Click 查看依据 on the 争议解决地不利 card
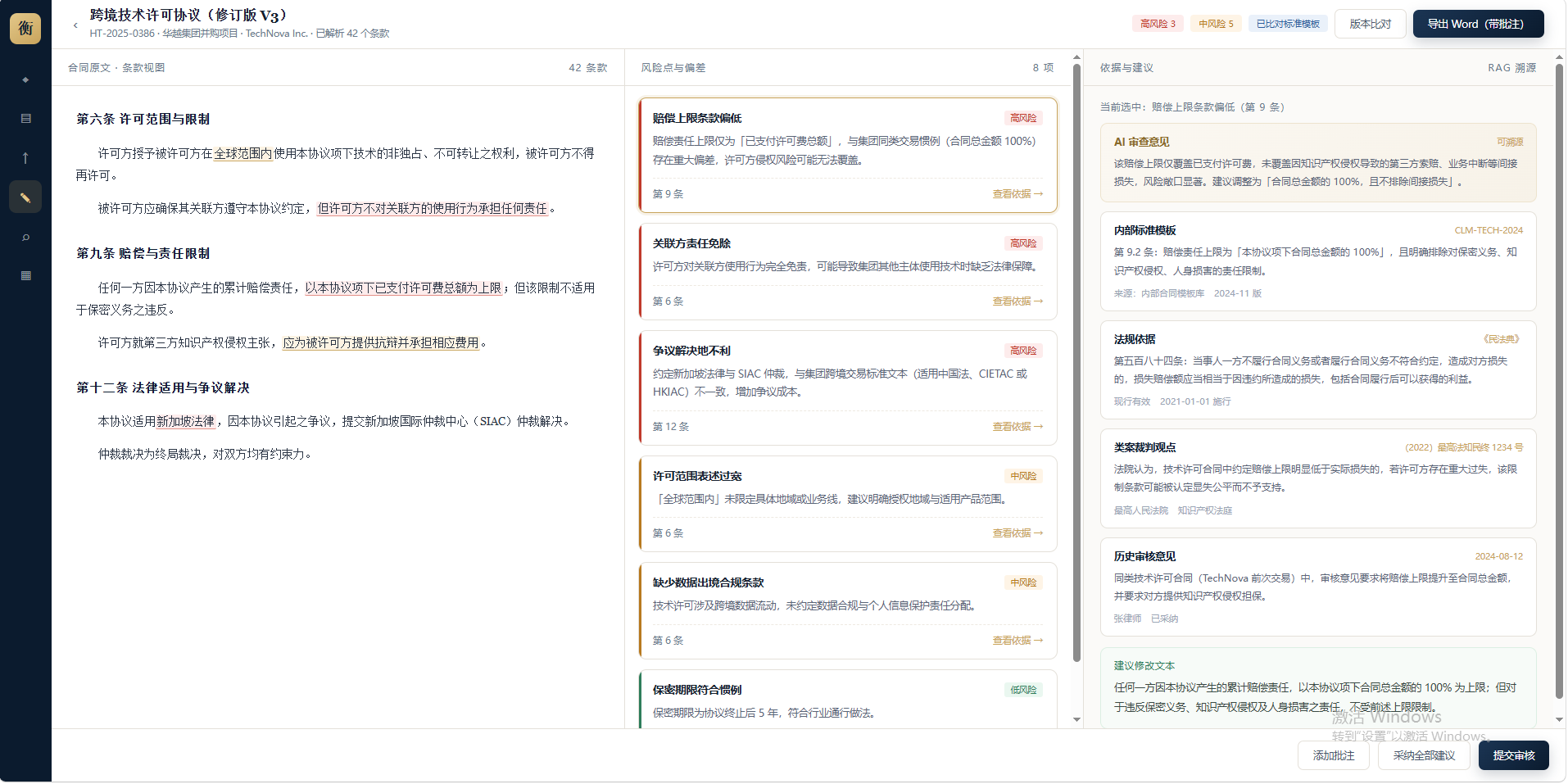 (1017, 427)
